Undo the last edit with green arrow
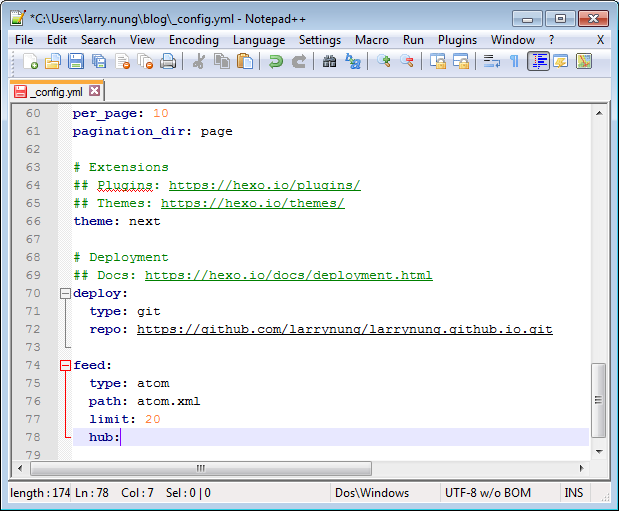619x511 pixels. pyautogui.click(x=276, y=62)
